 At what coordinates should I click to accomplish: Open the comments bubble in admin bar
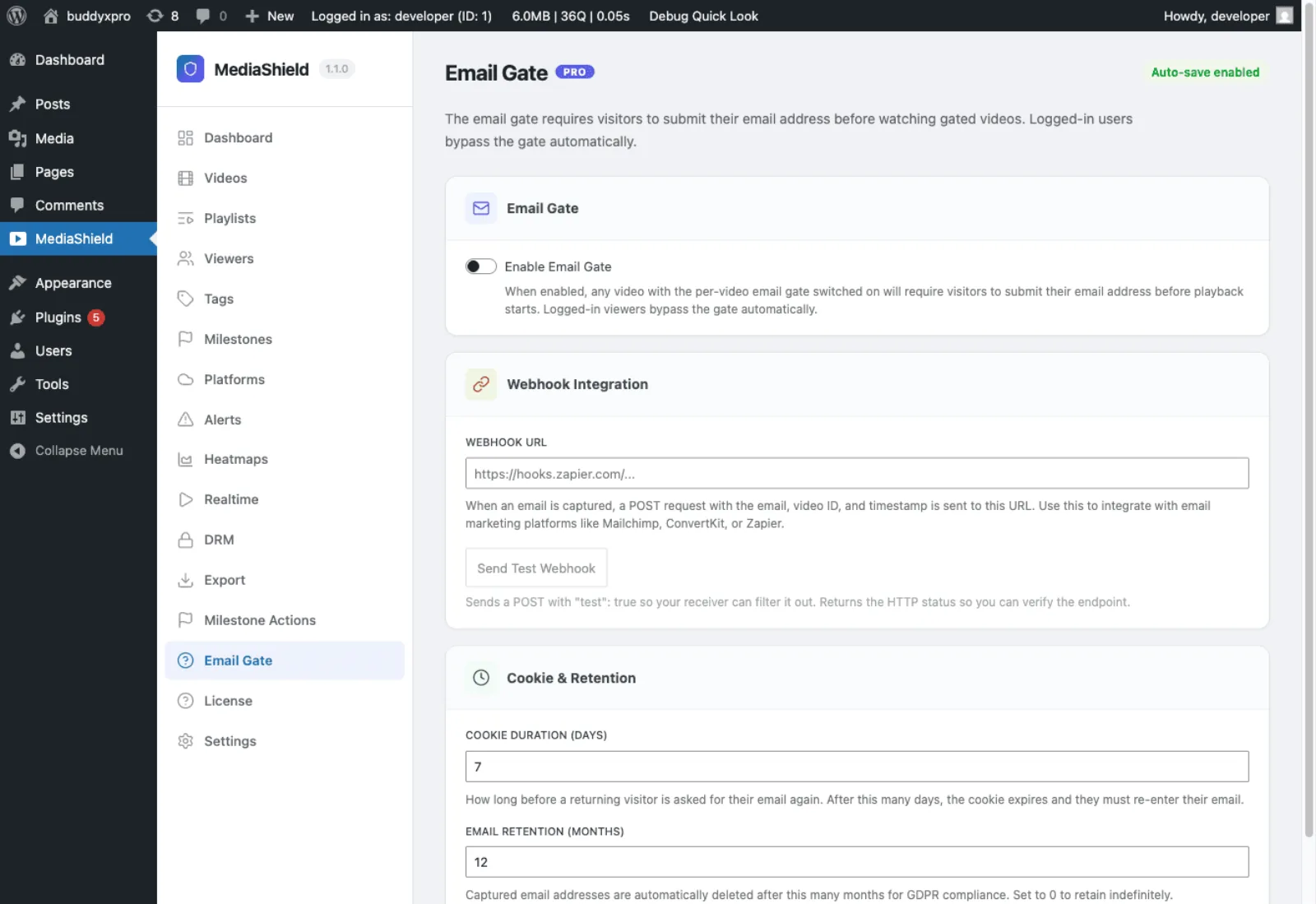click(x=203, y=16)
